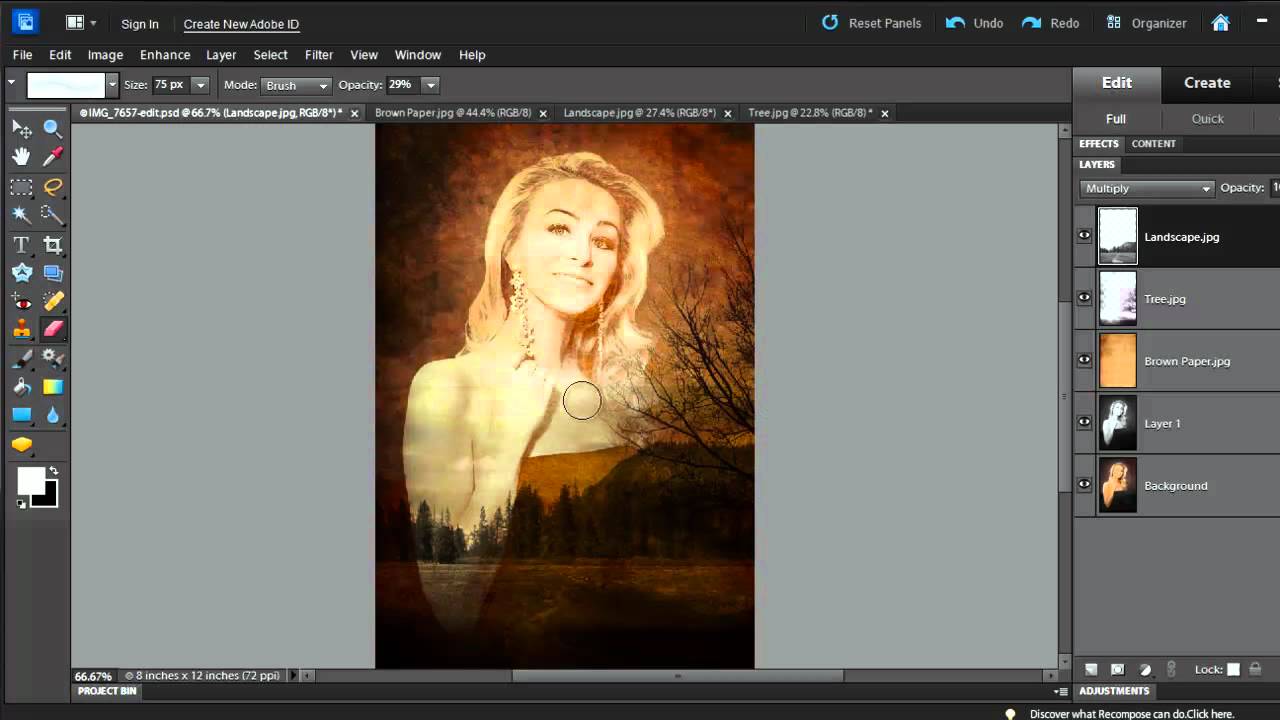1280x720 pixels.
Task: Select the Crop tool
Action: (53, 244)
